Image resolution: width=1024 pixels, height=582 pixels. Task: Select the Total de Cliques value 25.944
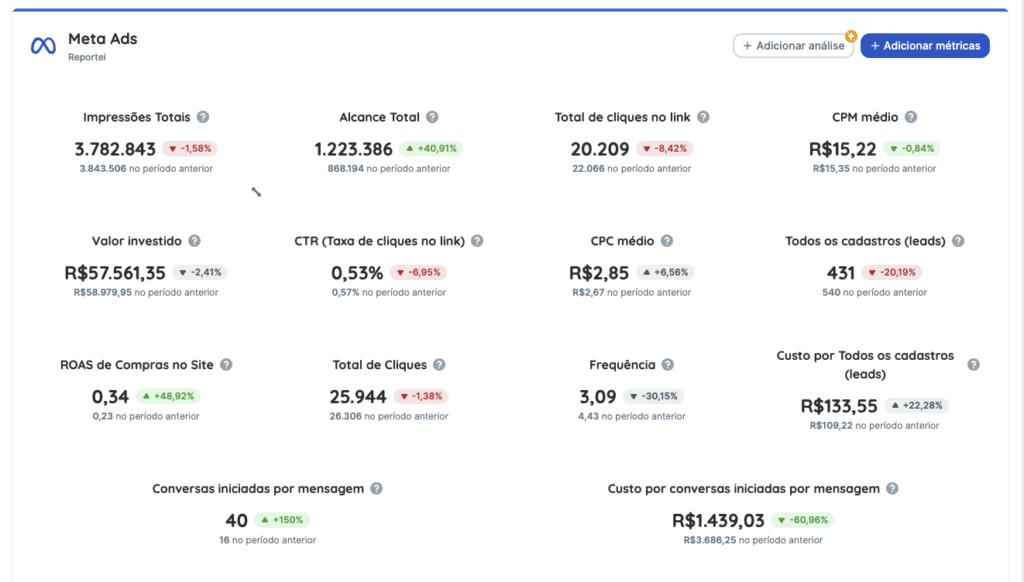coord(358,397)
